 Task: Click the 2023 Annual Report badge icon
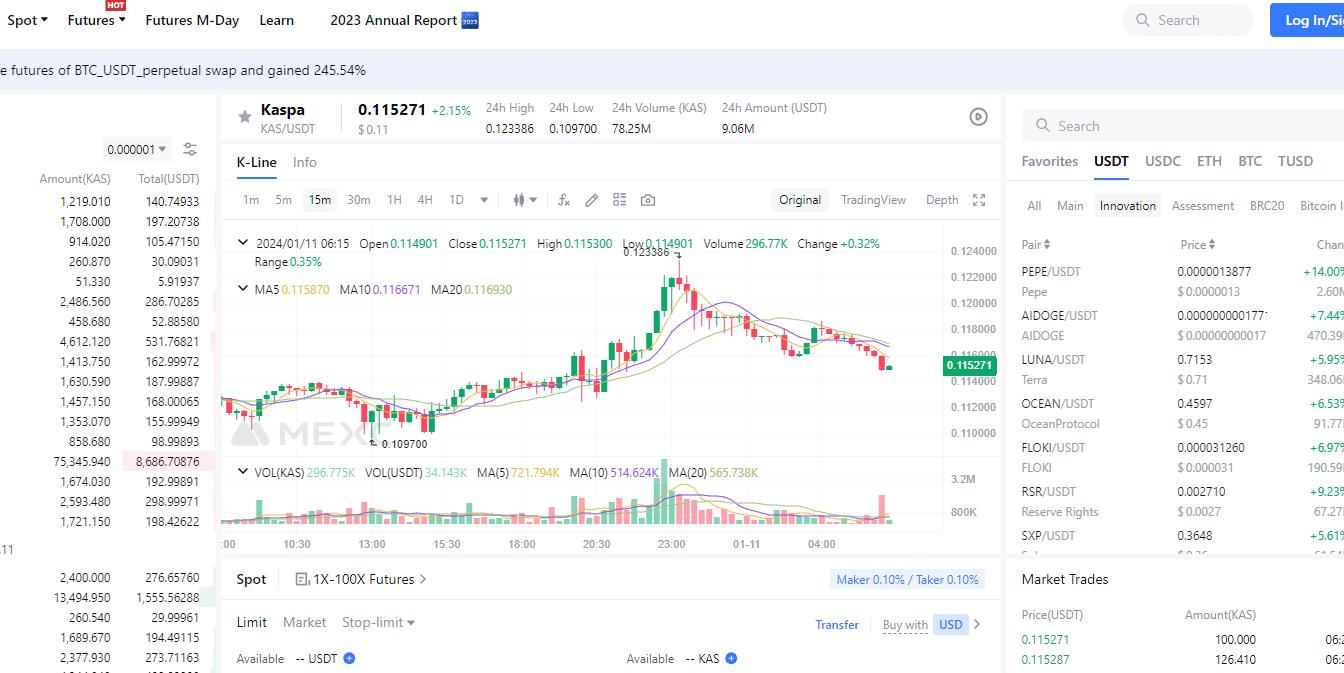(470, 20)
